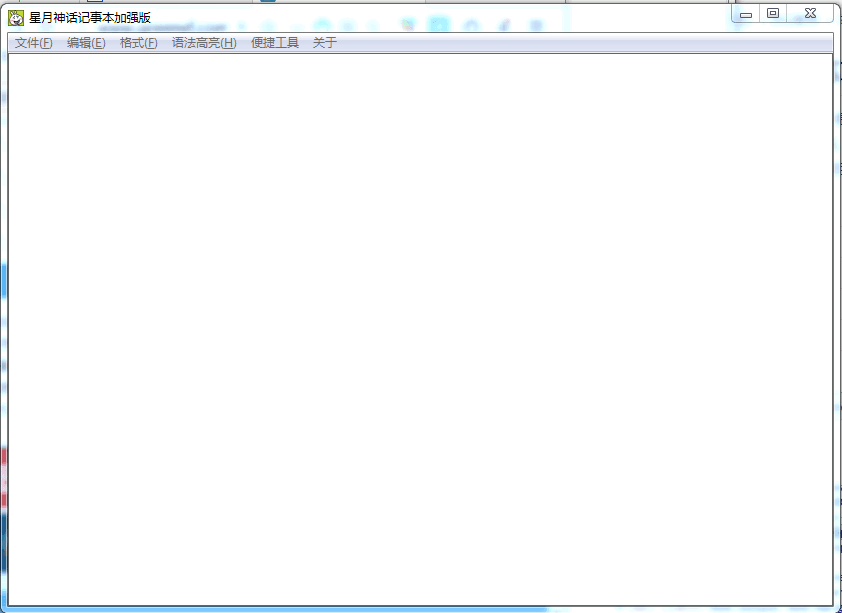Open the 文件(F) menu
Screen dimensions: 842x613
click(33, 43)
